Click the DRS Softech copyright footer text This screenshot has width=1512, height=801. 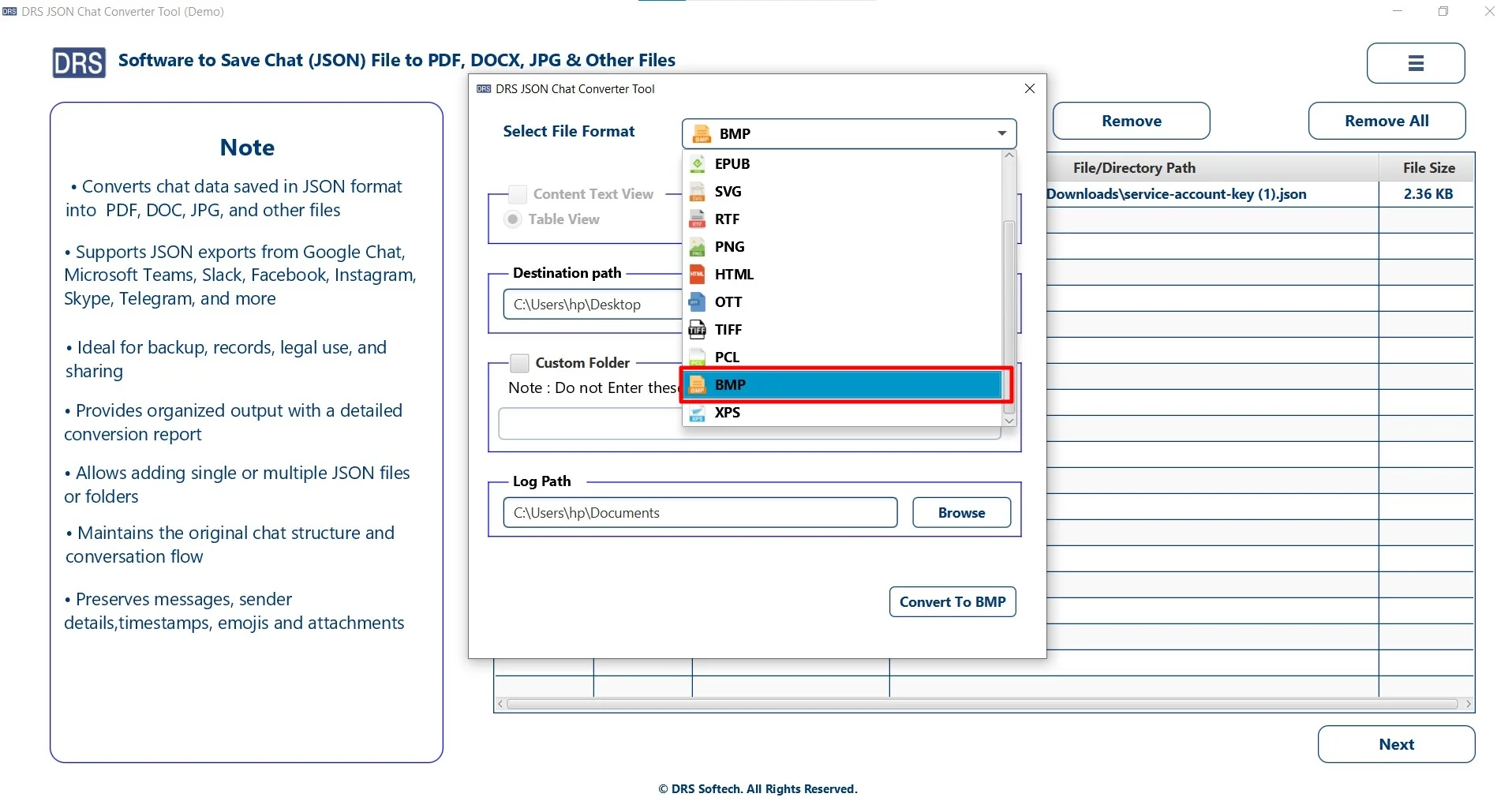(758, 789)
